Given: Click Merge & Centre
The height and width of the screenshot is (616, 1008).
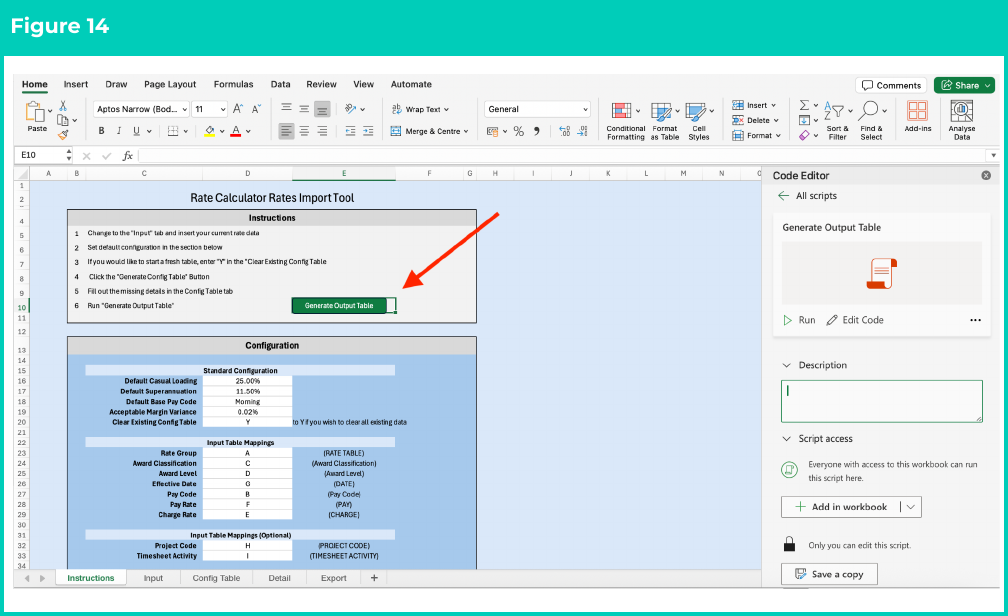Looking at the screenshot, I should [429, 131].
